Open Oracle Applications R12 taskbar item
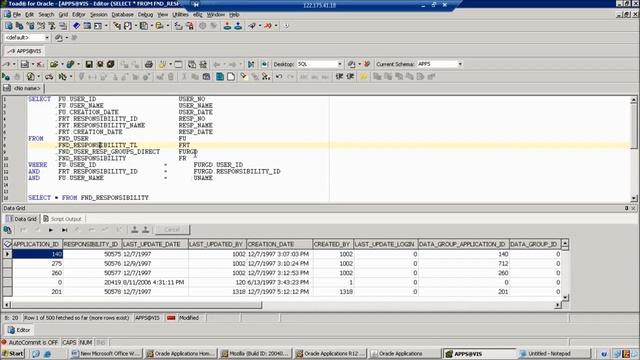This screenshot has width=640, height=360. point(331,353)
